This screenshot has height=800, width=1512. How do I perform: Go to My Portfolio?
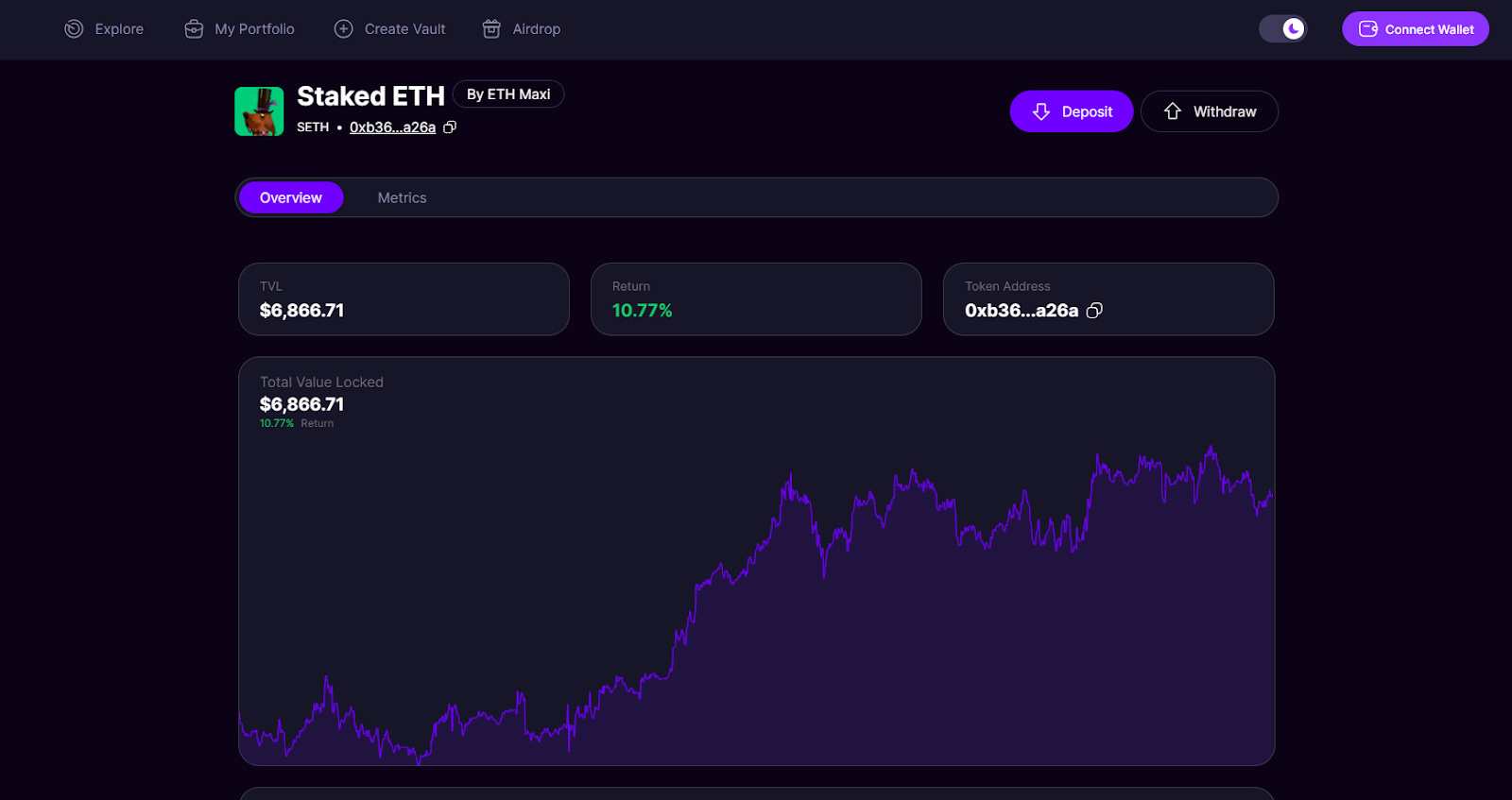[240, 29]
